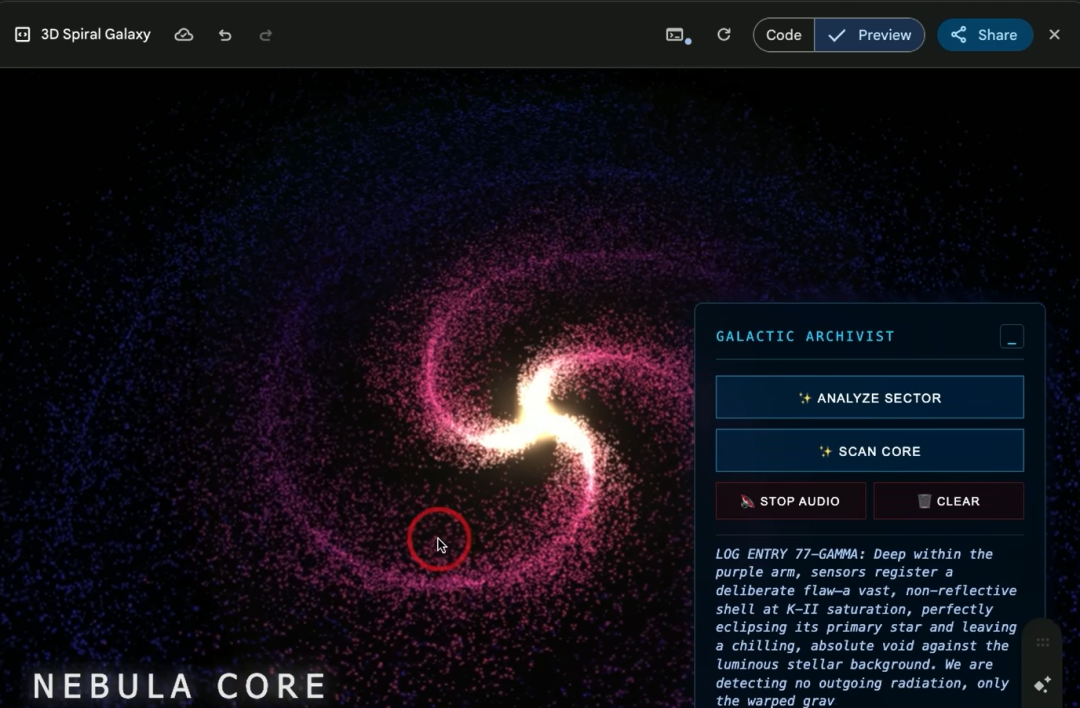The height and width of the screenshot is (708, 1080).
Task: Open the console terminal icon
Action: coord(676,35)
